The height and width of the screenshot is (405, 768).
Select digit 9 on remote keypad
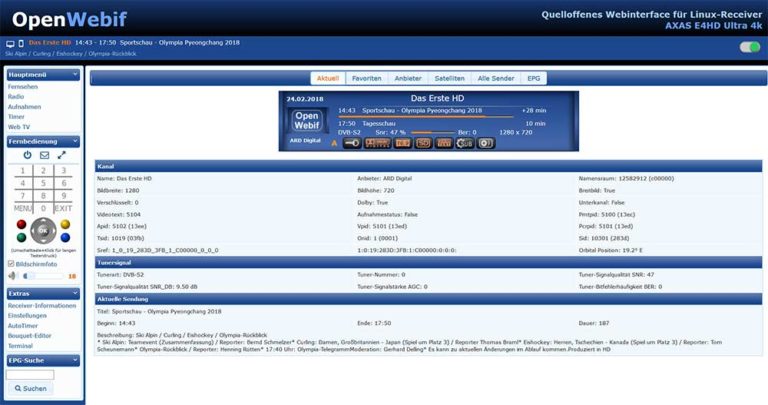pyautogui.click(x=64, y=196)
